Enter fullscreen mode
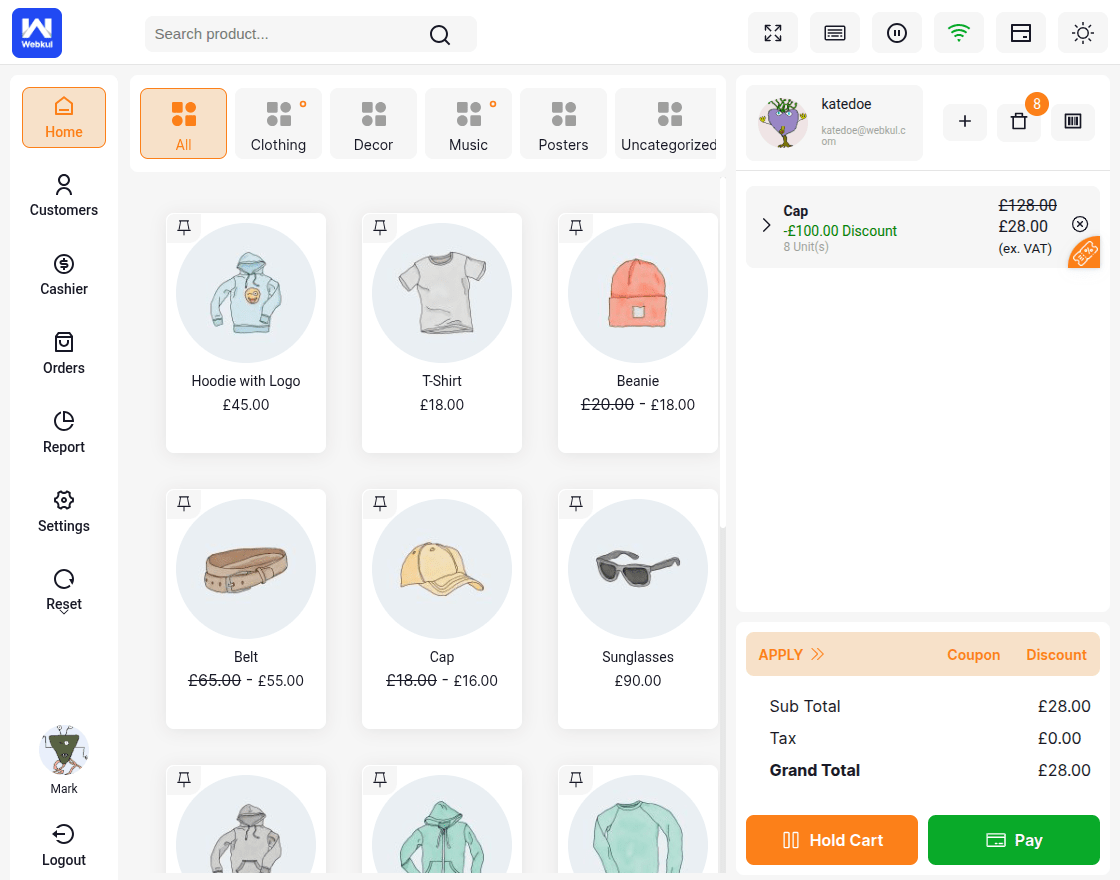This screenshot has height=880, width=1120. 773,33
